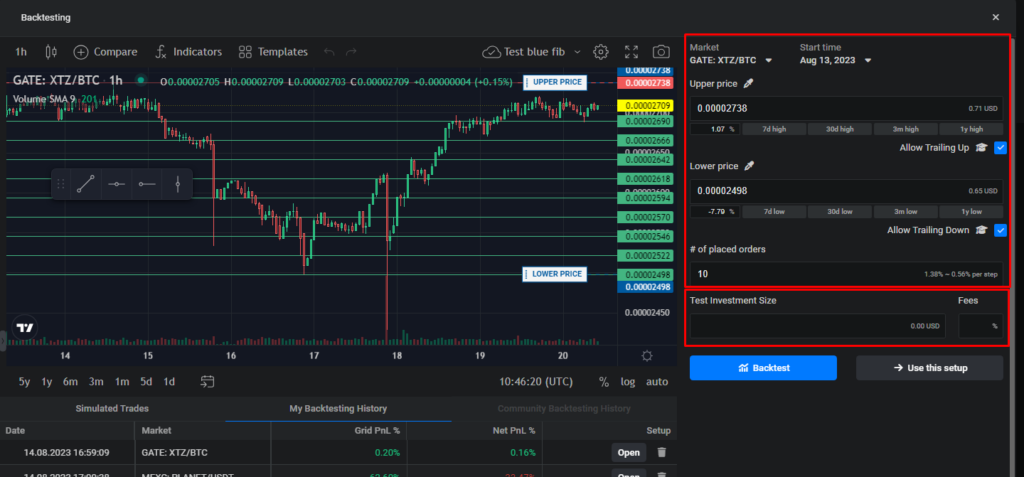Screen dimensions: 1024x477
Task: Click the Use this setup button
Action: pos(929,368)
